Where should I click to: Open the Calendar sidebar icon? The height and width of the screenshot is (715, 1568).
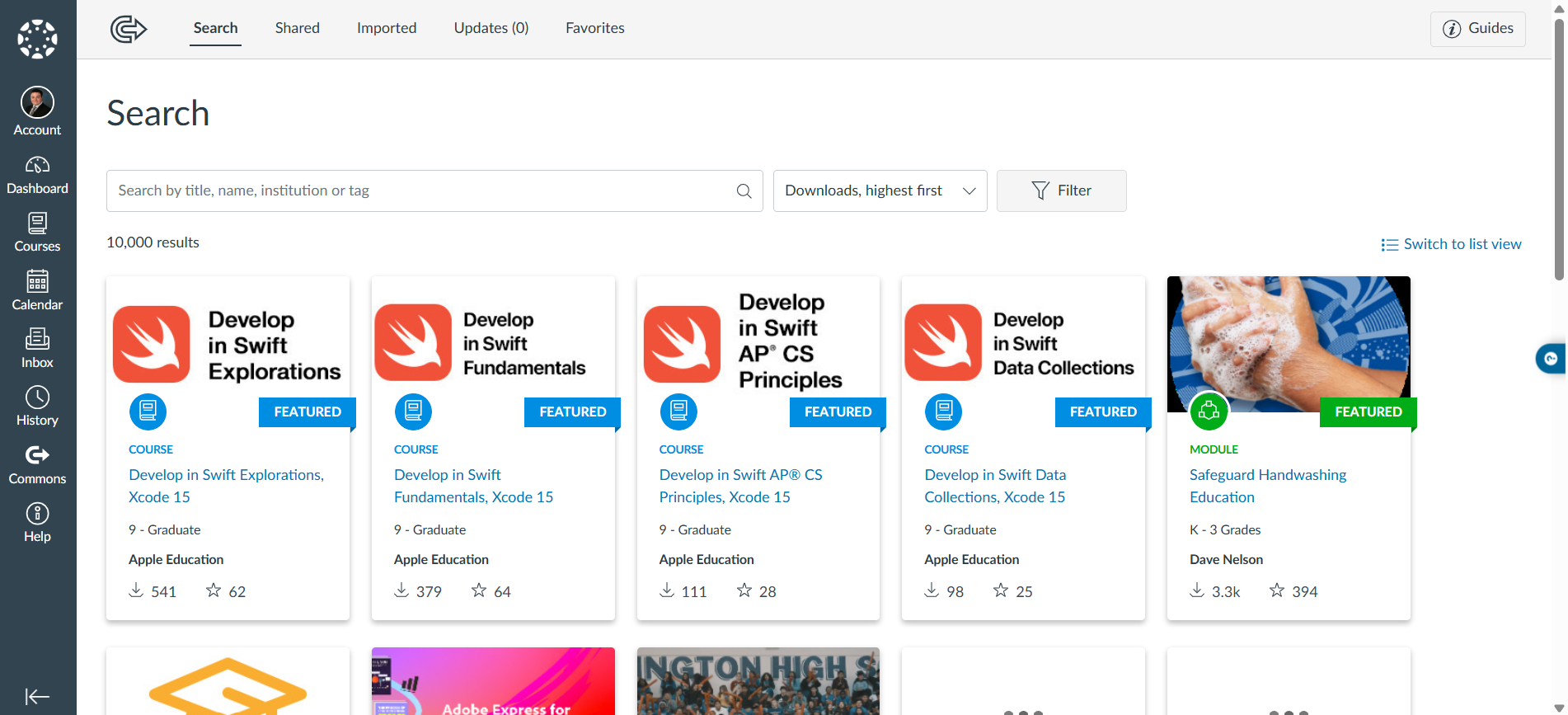(x=37, y=291)
